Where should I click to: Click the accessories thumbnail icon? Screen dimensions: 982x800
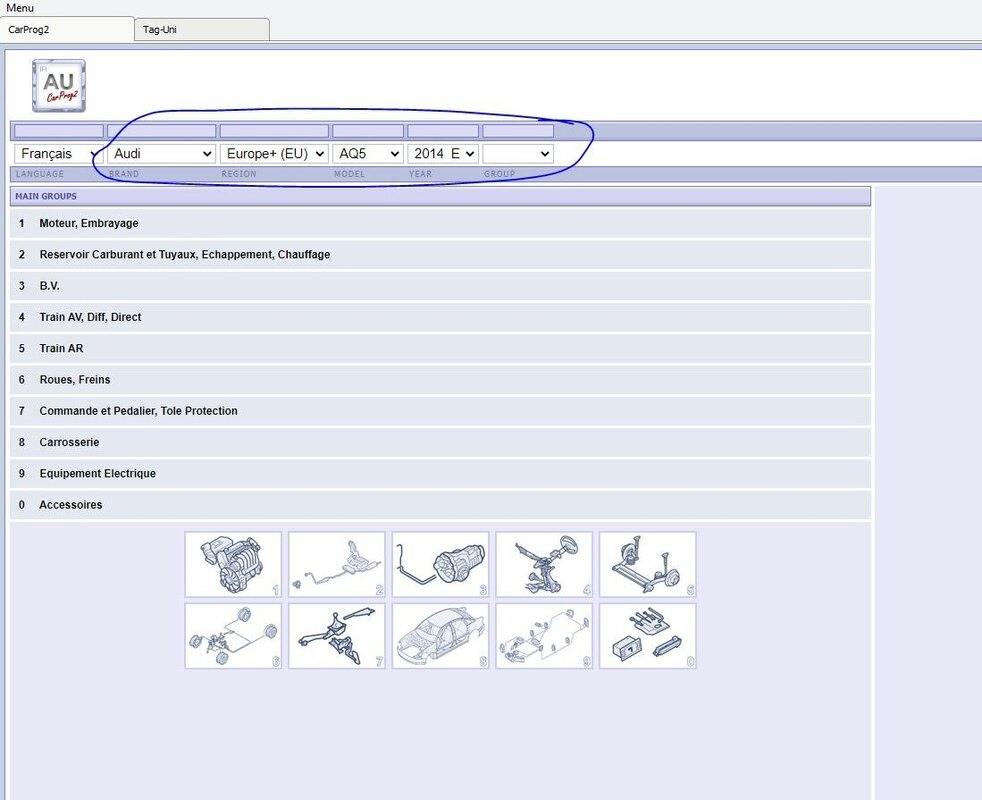pyautogui.click(x=648, y=636)
